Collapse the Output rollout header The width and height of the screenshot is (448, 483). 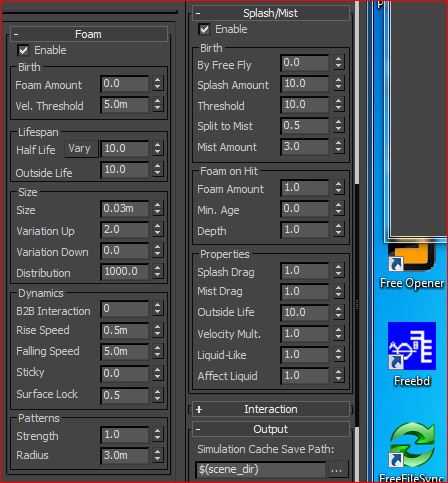[x=270, y=429]
